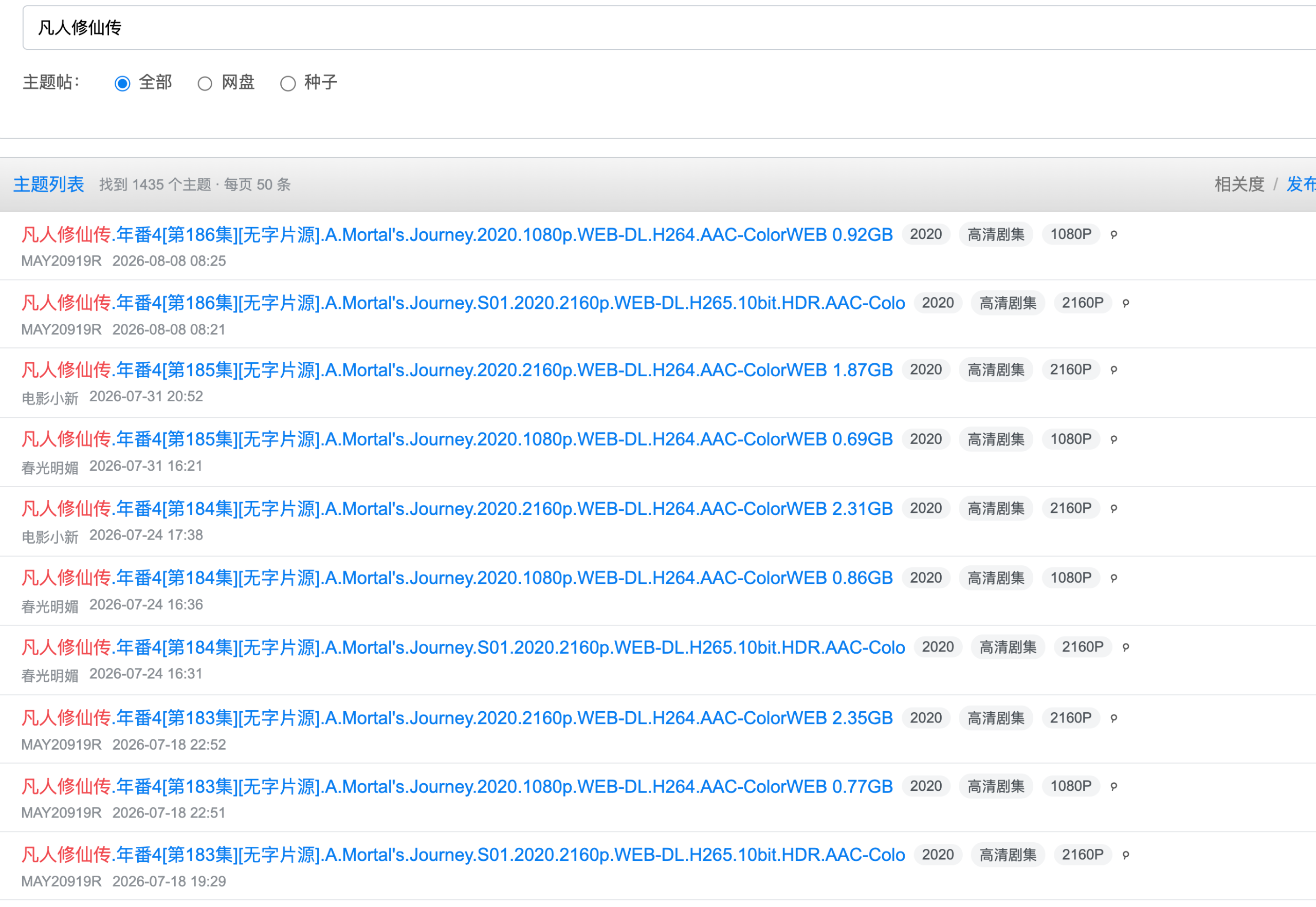Open the episode 186 S01 2160p H265 thread
Image resolution: width=1316 pixels, height=907 pixels.
click(x=463, y=303)
